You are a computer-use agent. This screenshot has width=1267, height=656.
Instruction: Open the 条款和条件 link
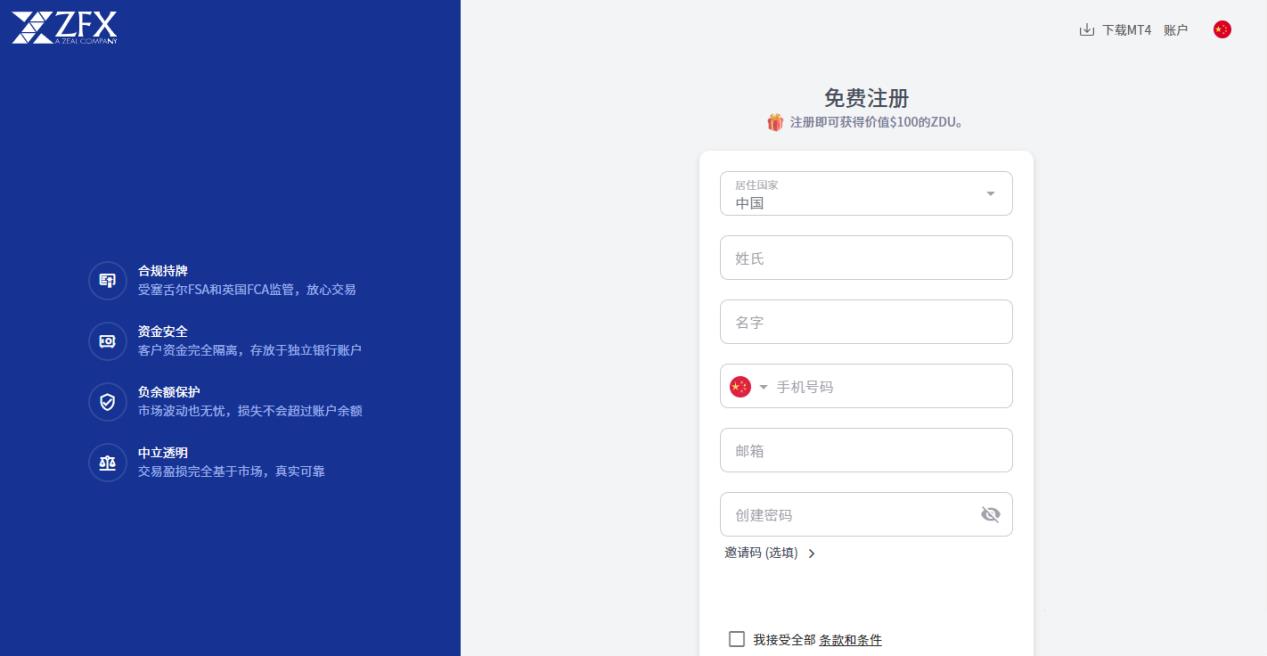click(850, 640)
